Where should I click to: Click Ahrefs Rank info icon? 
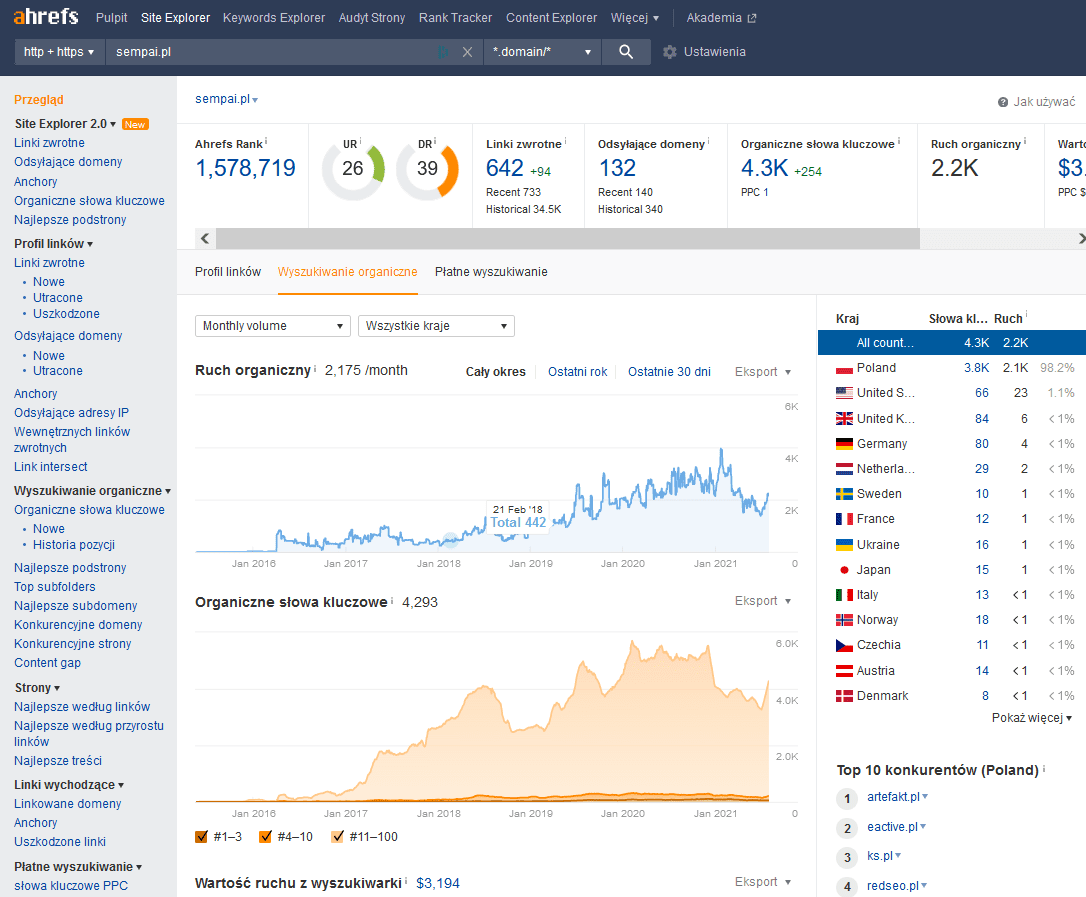click(x=266, y=141)
